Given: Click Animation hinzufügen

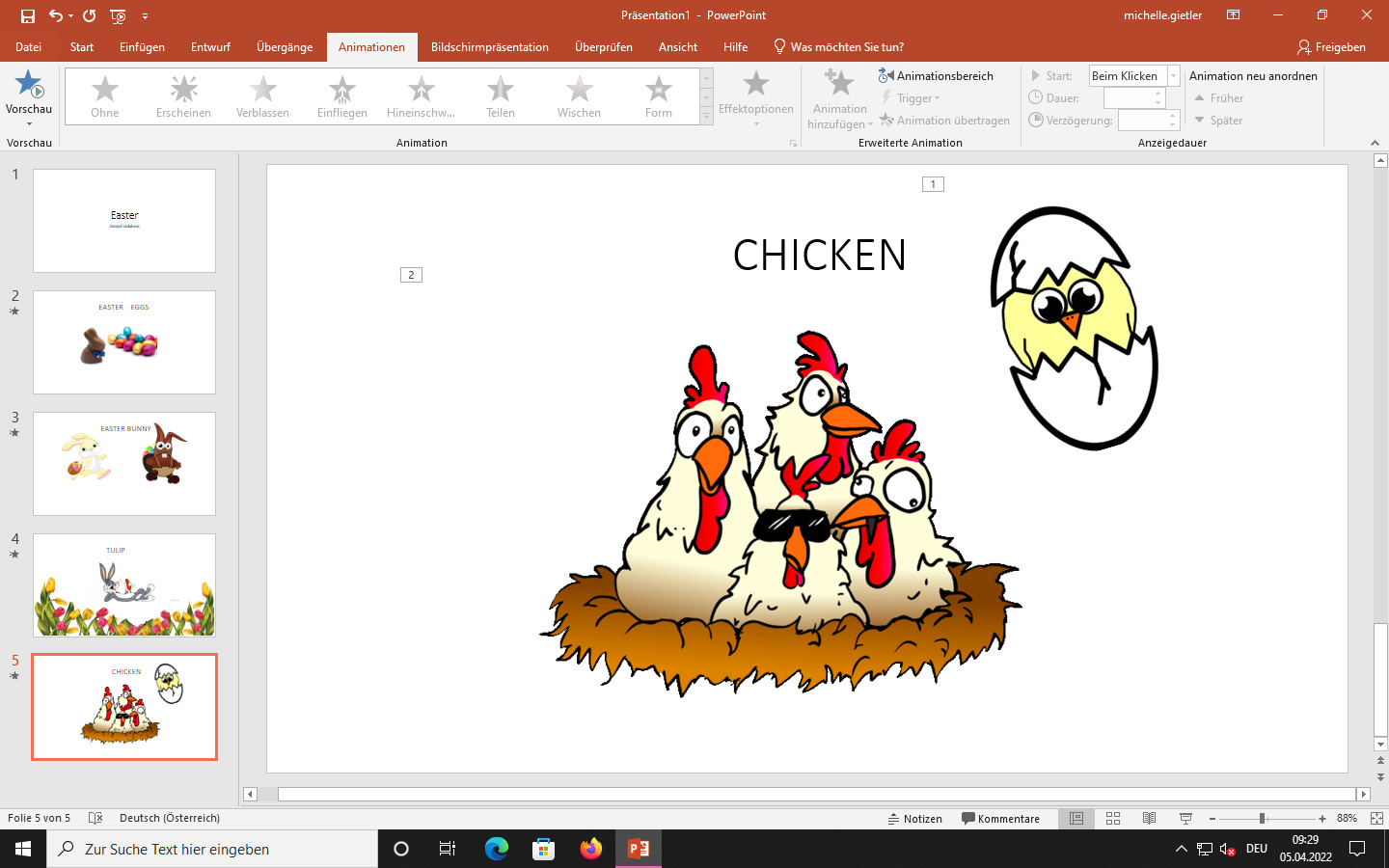Looking at the screenshot, I should (x=839, y=98).
